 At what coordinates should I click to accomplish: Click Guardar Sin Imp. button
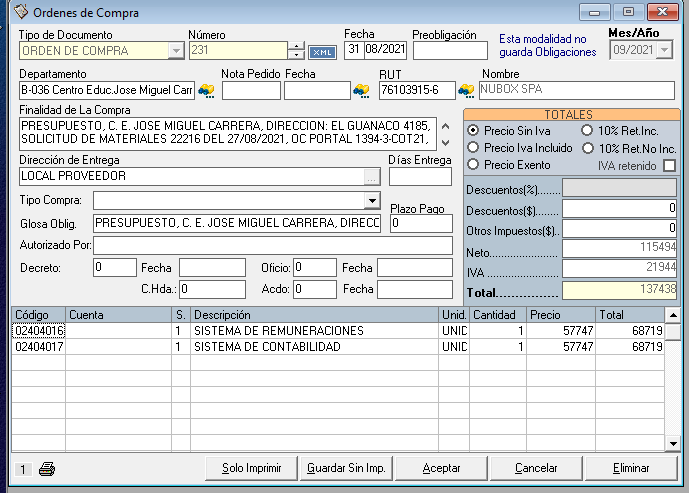point(346,468)
